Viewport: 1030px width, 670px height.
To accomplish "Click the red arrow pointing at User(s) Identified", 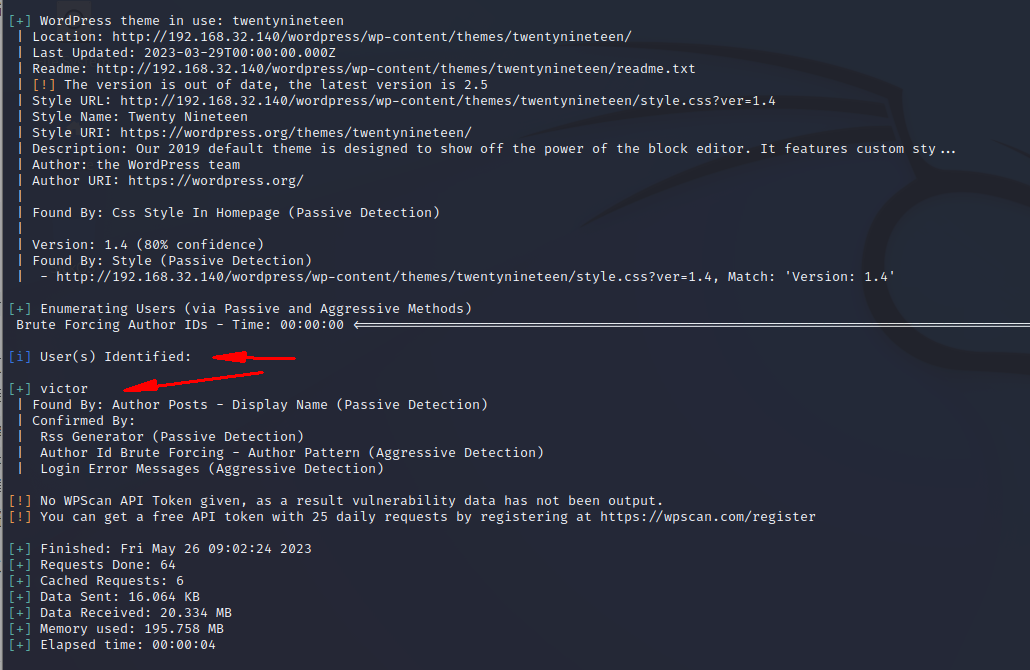I will click(255, 357).
